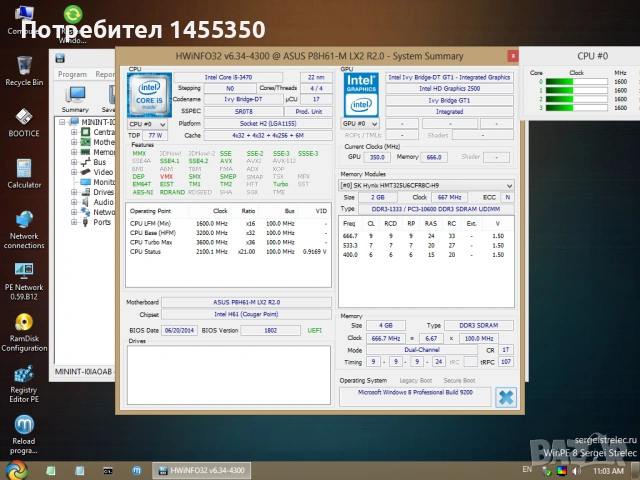The image size is (640, 480).
Task: Click the Intel H61 (Cougar Point) chipset field
Action: coord(247,314)
